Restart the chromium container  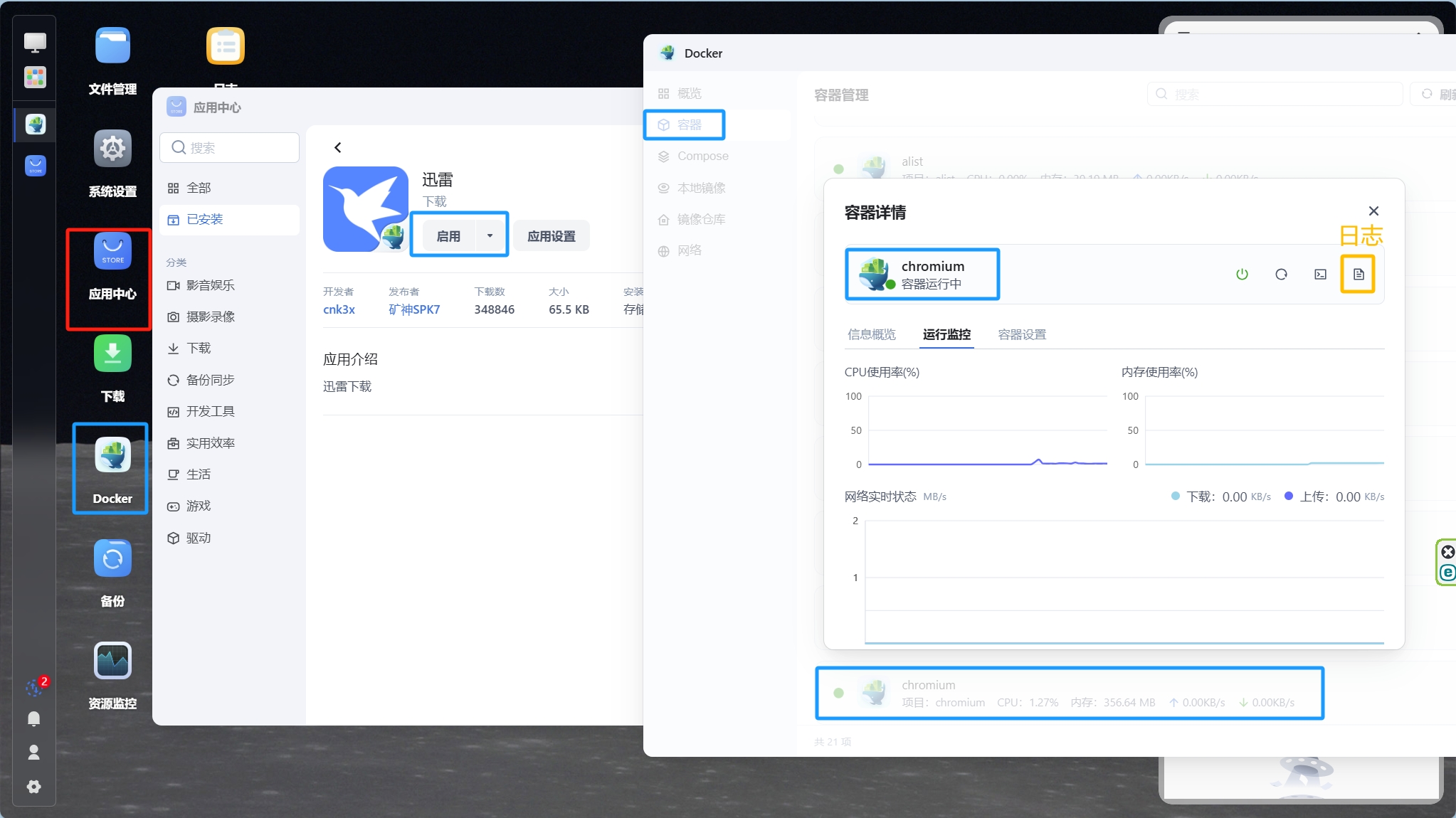1281,274
